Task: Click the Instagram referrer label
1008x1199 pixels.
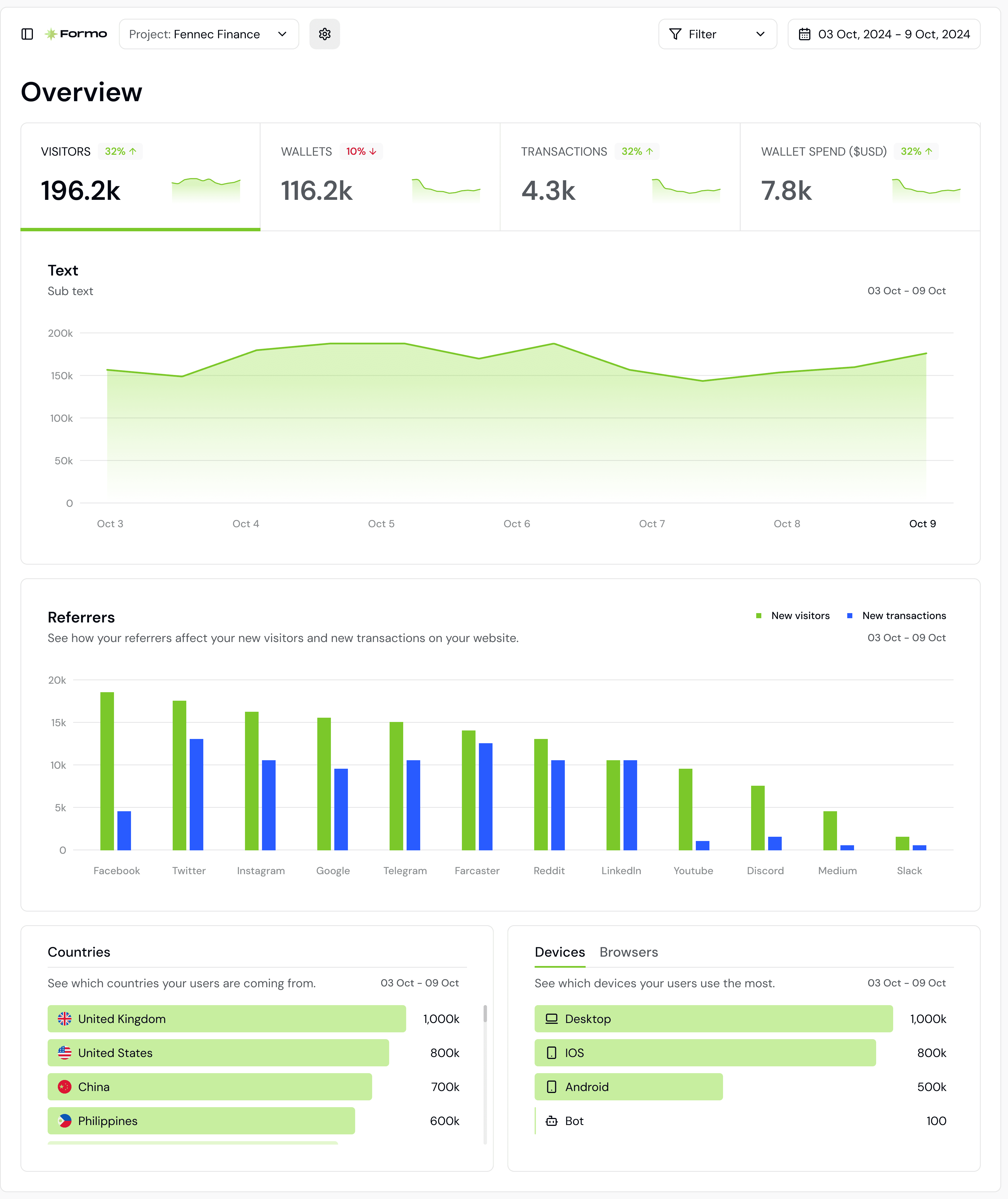Action: pyautogui.click(x=261, y=870)
